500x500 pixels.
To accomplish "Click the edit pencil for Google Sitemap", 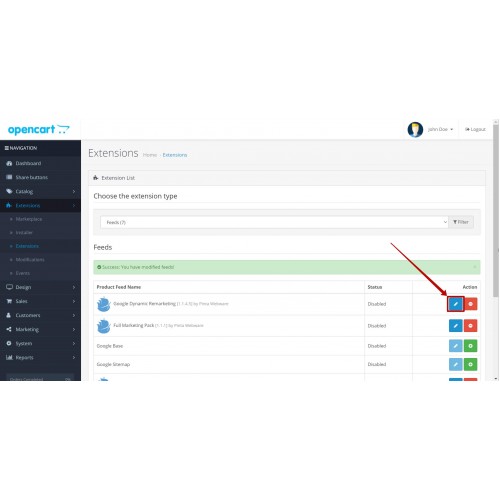I will tap(455, 364).
